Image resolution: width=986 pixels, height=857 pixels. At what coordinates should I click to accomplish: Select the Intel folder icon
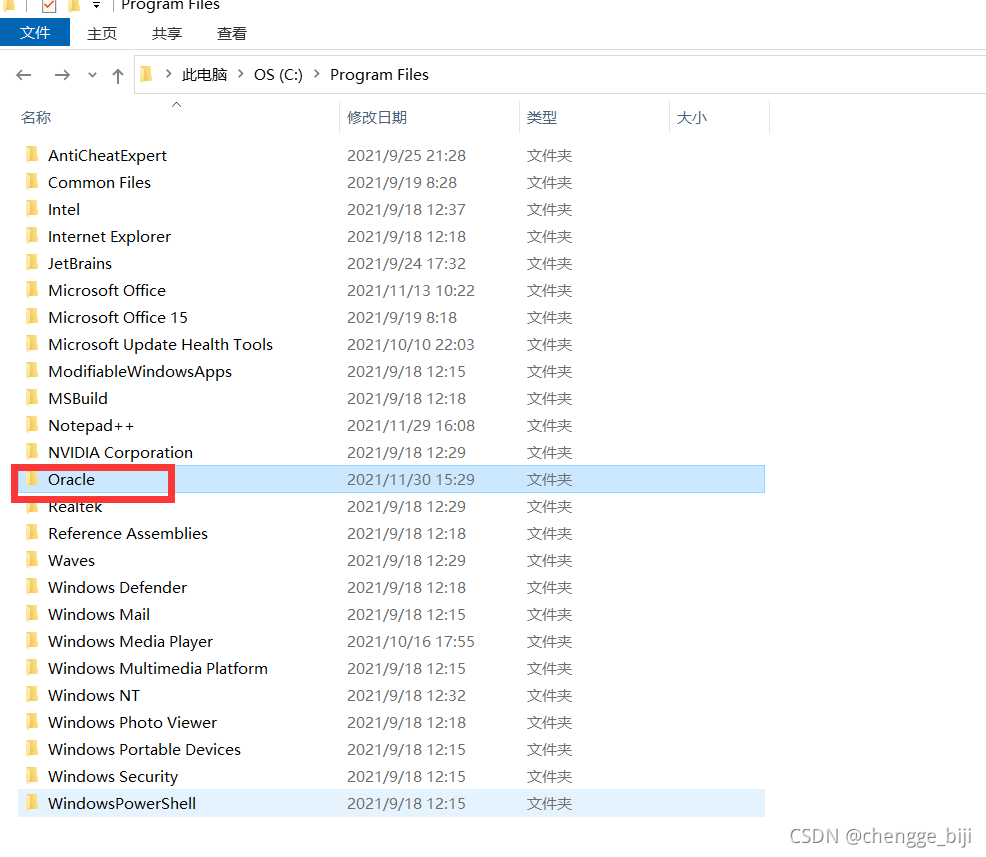pyautogui.click(x=32, y=209)
